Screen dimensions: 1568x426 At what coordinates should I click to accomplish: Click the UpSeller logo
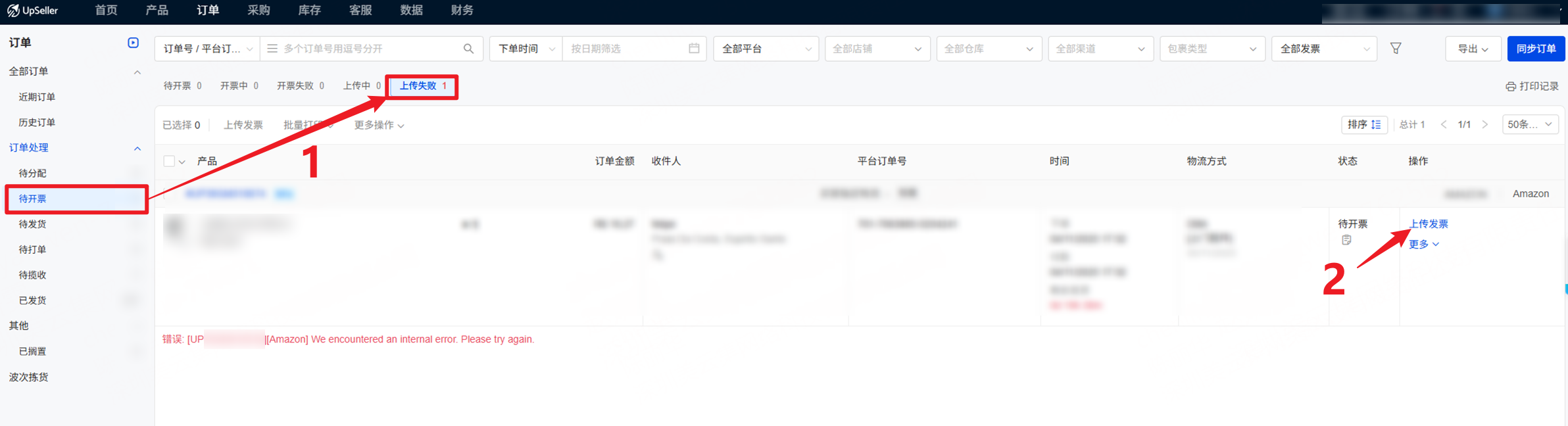[x=33, y=11]
